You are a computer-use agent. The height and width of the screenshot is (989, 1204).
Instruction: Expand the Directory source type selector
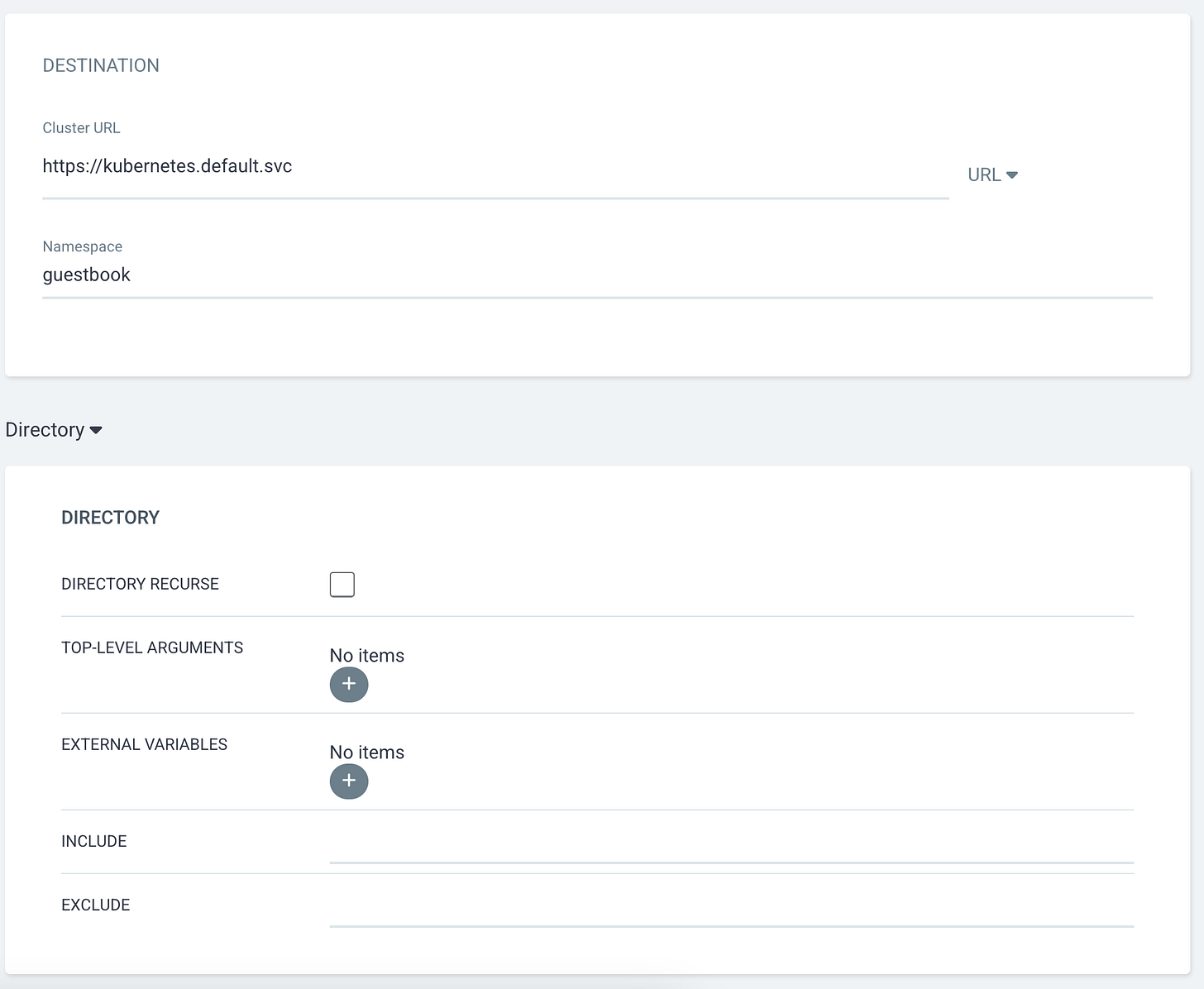click(x=53, y=429)
